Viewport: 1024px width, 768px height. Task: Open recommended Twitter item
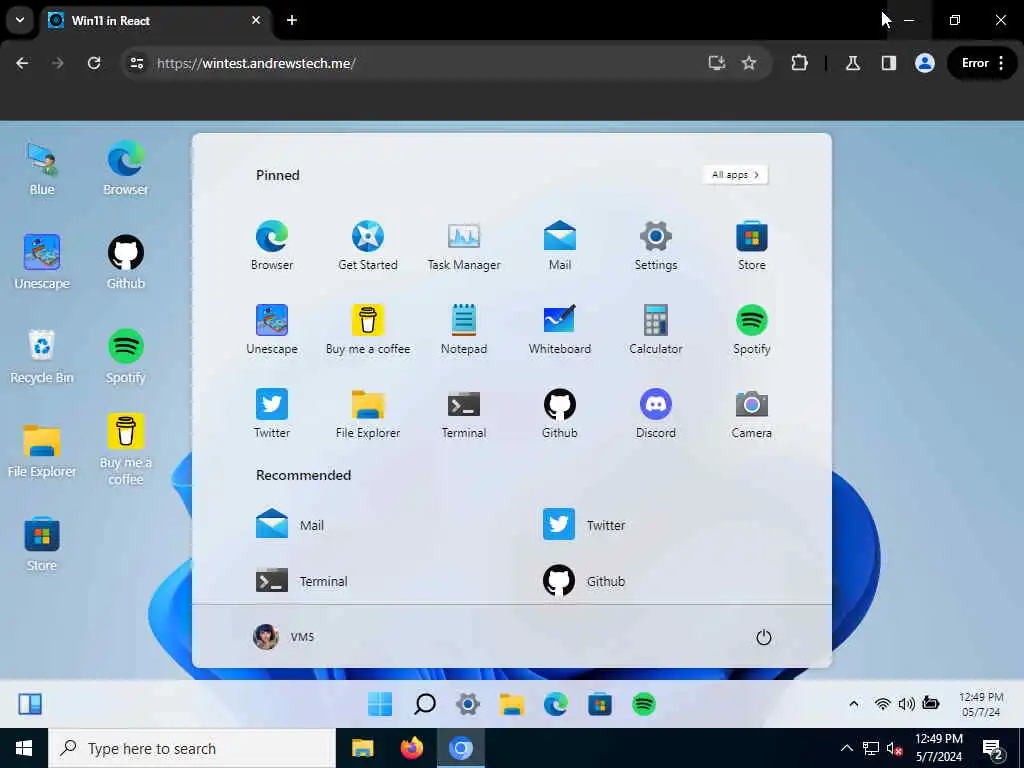[584, 524]
